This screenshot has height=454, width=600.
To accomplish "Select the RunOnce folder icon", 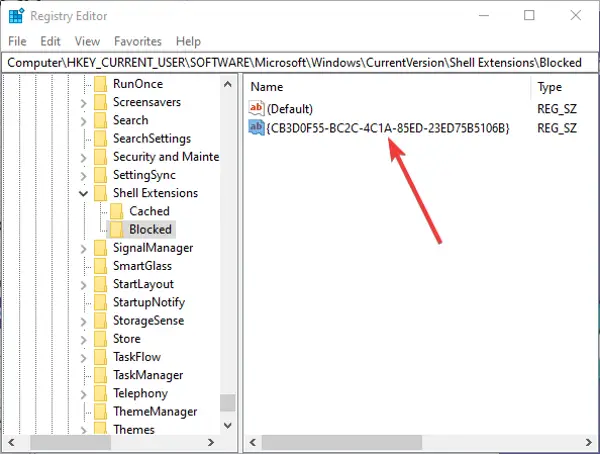I will point(101,84).
